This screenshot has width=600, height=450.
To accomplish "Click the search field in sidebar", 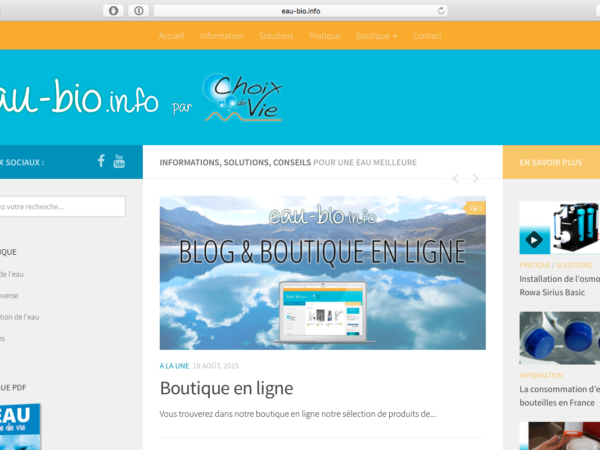I will (x=61, y=207).
